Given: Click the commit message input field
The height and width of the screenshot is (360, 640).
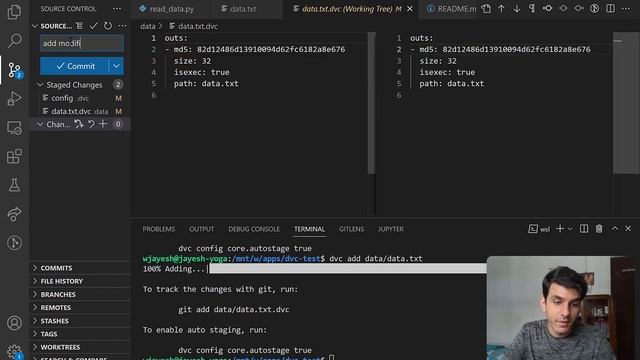Looking at the screenshot, I should click(82, 43).
